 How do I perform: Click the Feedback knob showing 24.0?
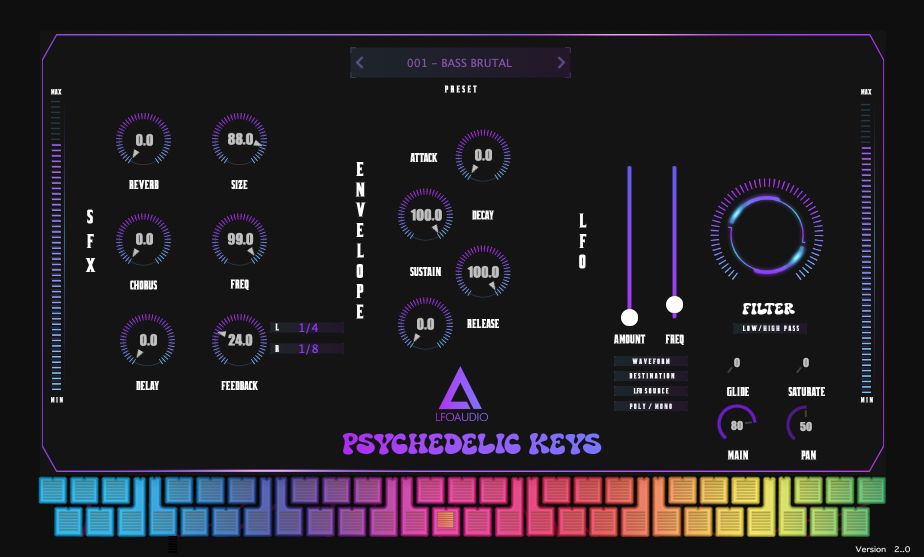pyautogui.click(x=239, y=341)
